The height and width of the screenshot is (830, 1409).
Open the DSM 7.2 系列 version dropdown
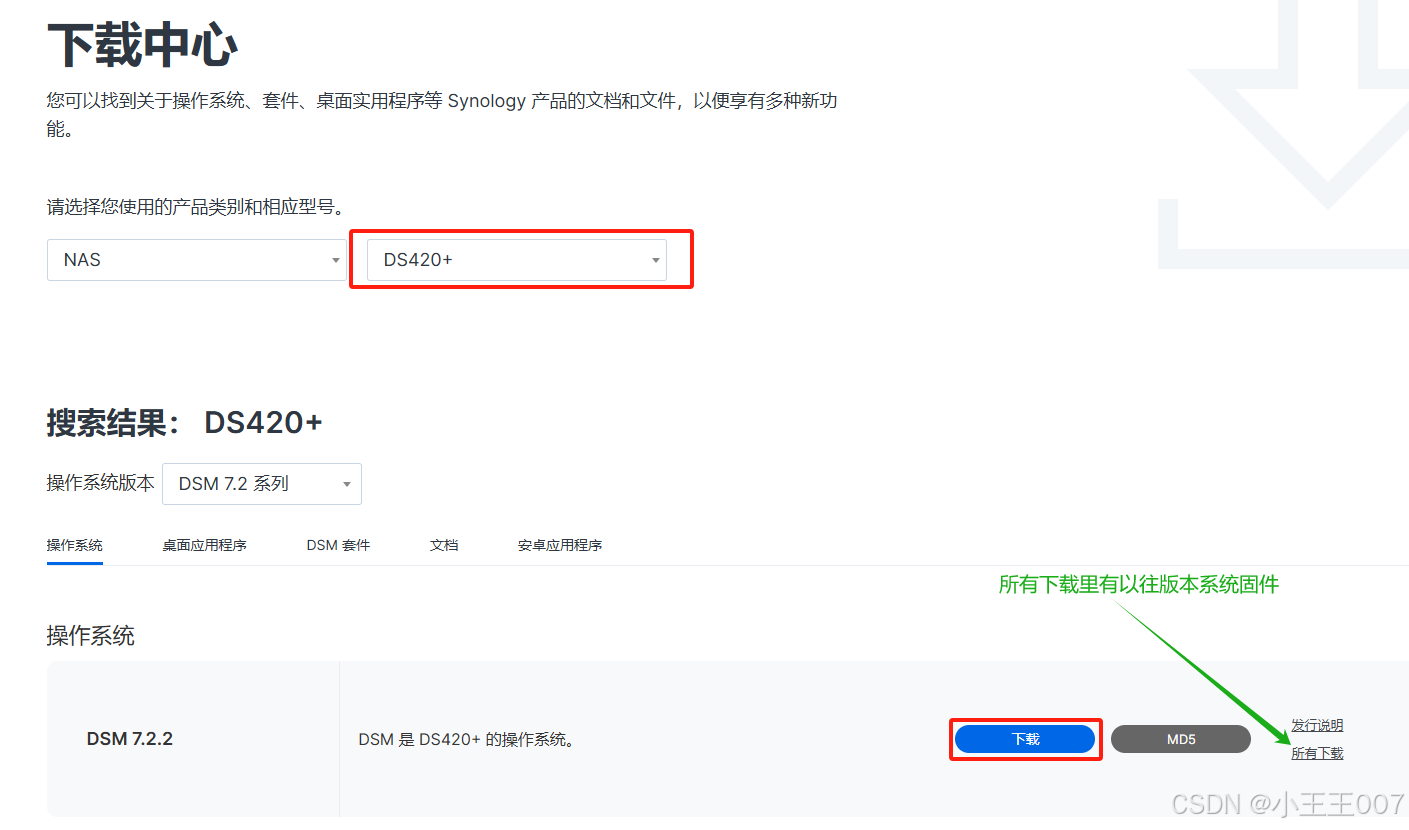pyautogui.click(x=262, y=483)
